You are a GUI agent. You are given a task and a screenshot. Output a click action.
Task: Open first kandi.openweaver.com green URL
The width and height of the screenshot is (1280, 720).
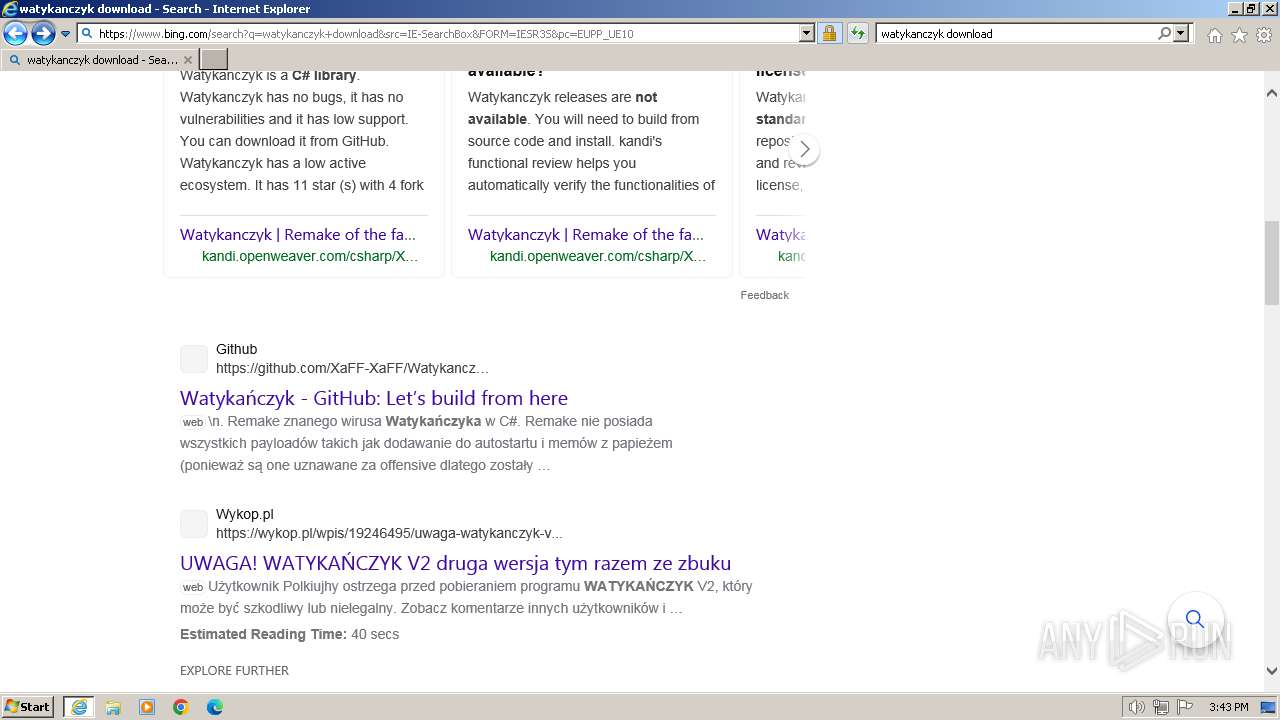click(x=310, y=256)
